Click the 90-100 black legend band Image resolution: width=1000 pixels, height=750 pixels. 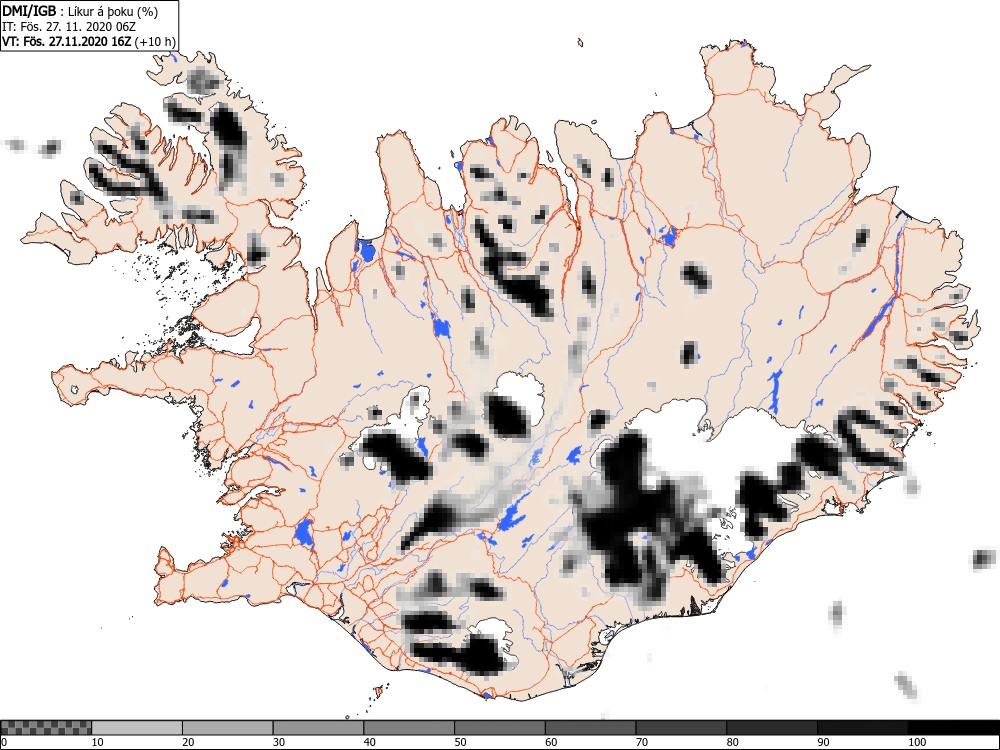[862, 728]
